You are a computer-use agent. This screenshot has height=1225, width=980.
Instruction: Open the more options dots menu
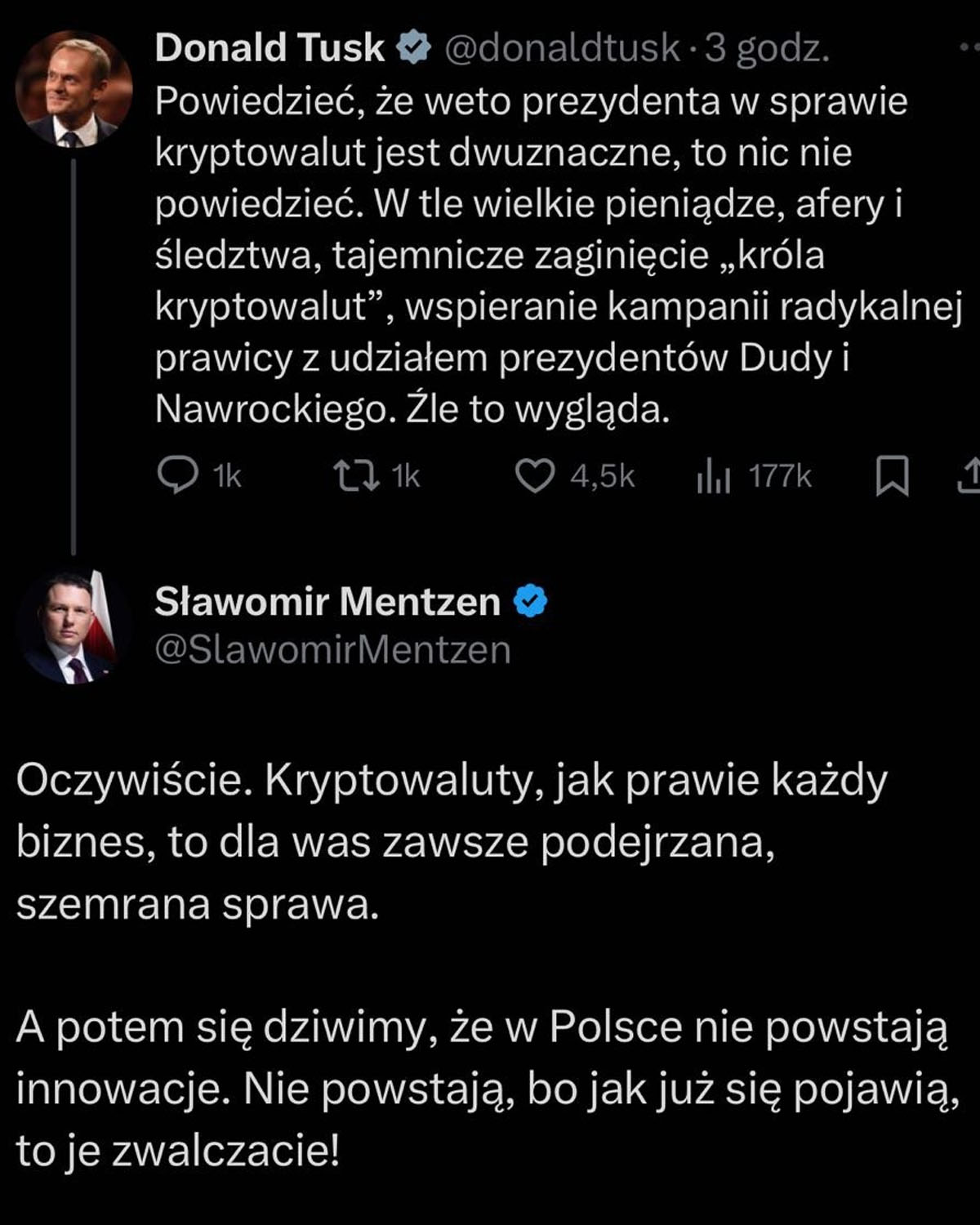tap(969, 48)
